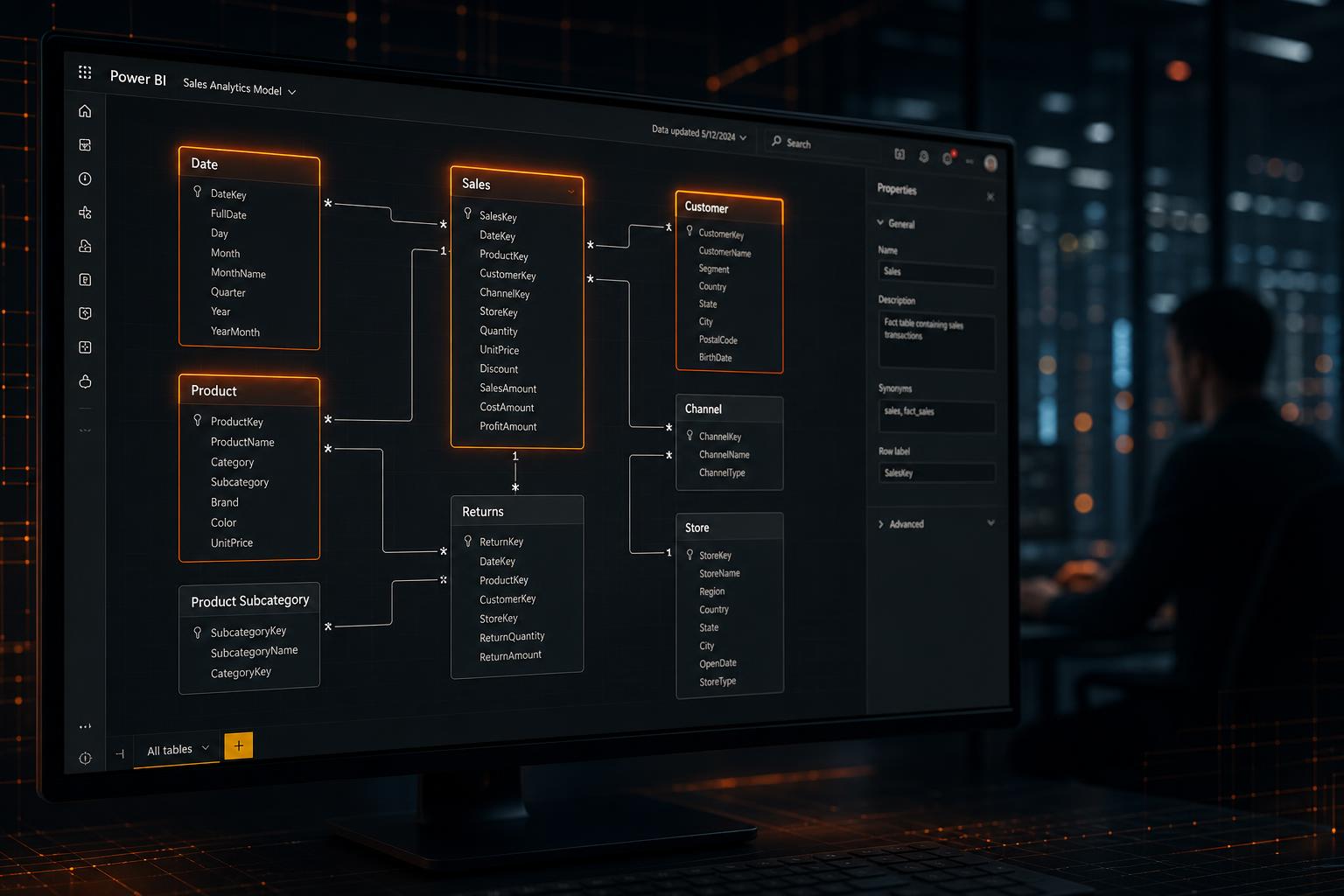This screenshot has width=1344, height=896.
Task: Click key icon beside DateKey in Date table
Action: (x=198, y=192)
